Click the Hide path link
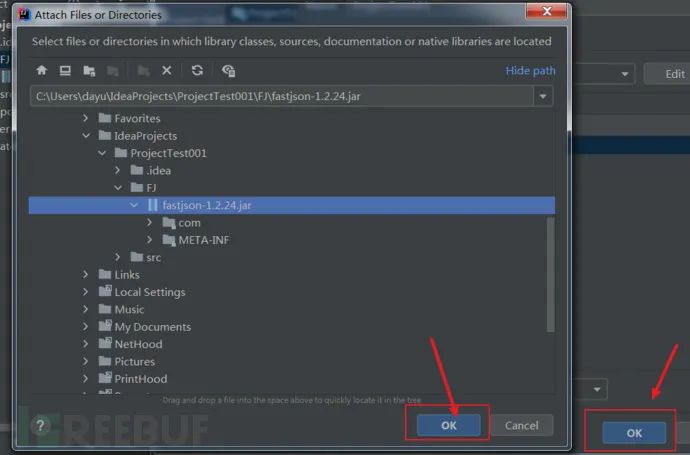Viewport: 690px width, 455px height. [530, 70]
